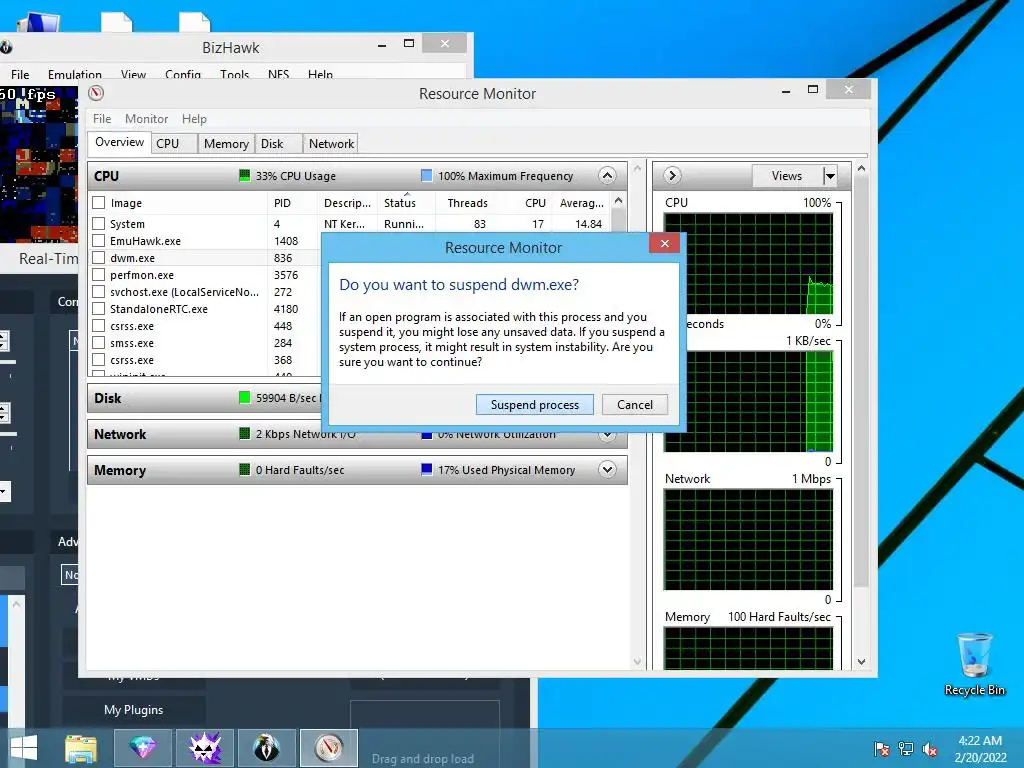Cancel the suspend dwm.exe dialog
Image resolution: width=1024 pixels, height=768 pixels.
click(x=635, y=405)
